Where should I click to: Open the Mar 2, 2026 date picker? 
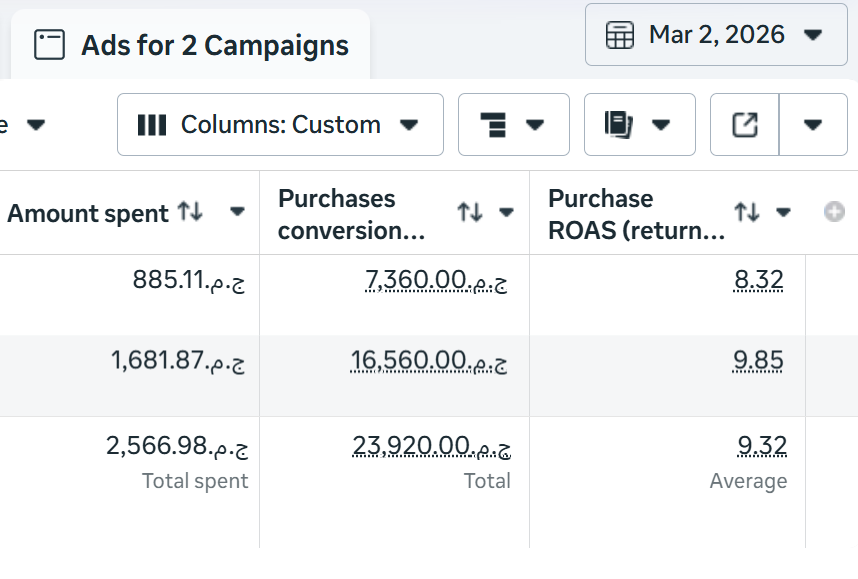(716, 34)
